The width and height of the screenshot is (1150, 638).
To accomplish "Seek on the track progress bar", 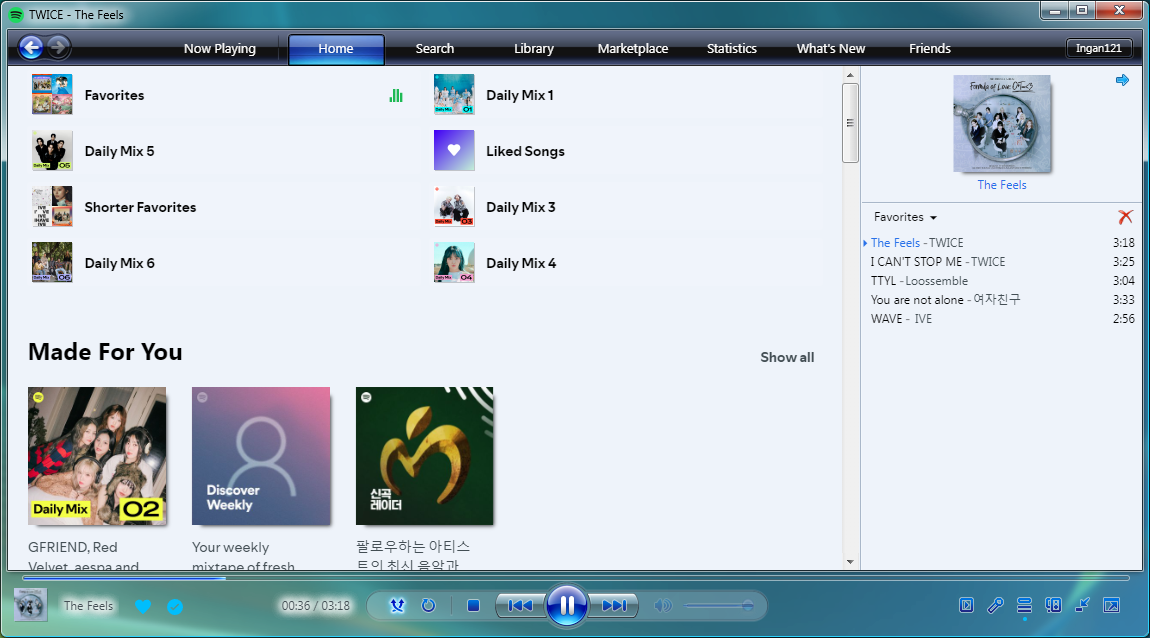I will point(576,579).
